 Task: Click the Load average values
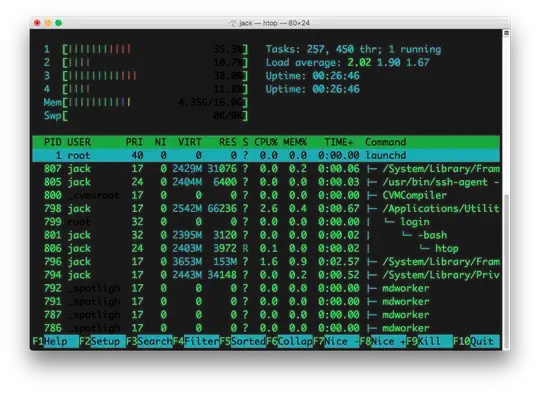click(388, 62)
